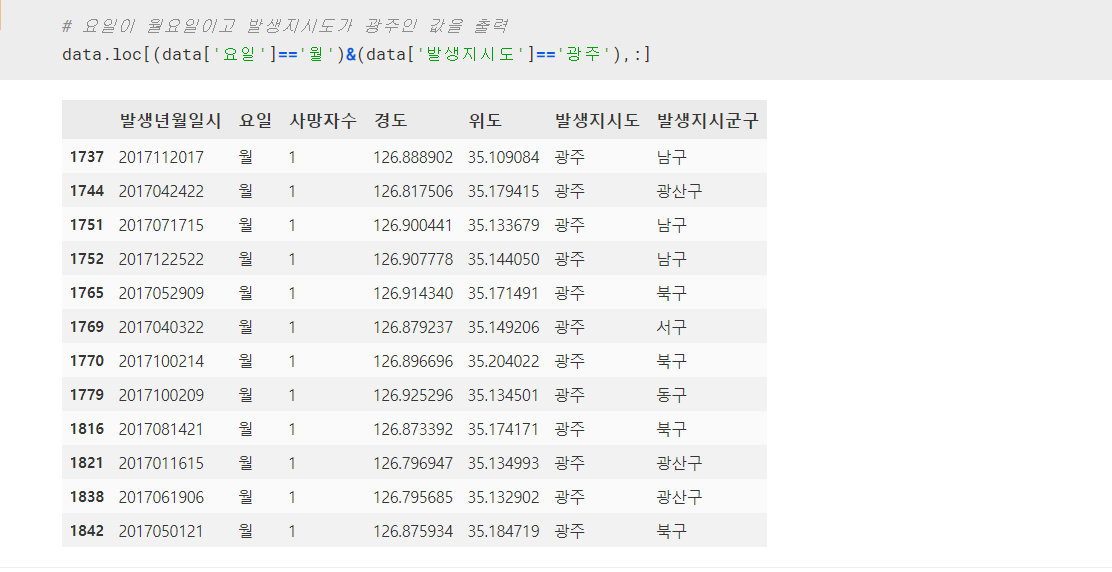Click date value 2017042422
1112x572 pixels.
tap(161, 191)
